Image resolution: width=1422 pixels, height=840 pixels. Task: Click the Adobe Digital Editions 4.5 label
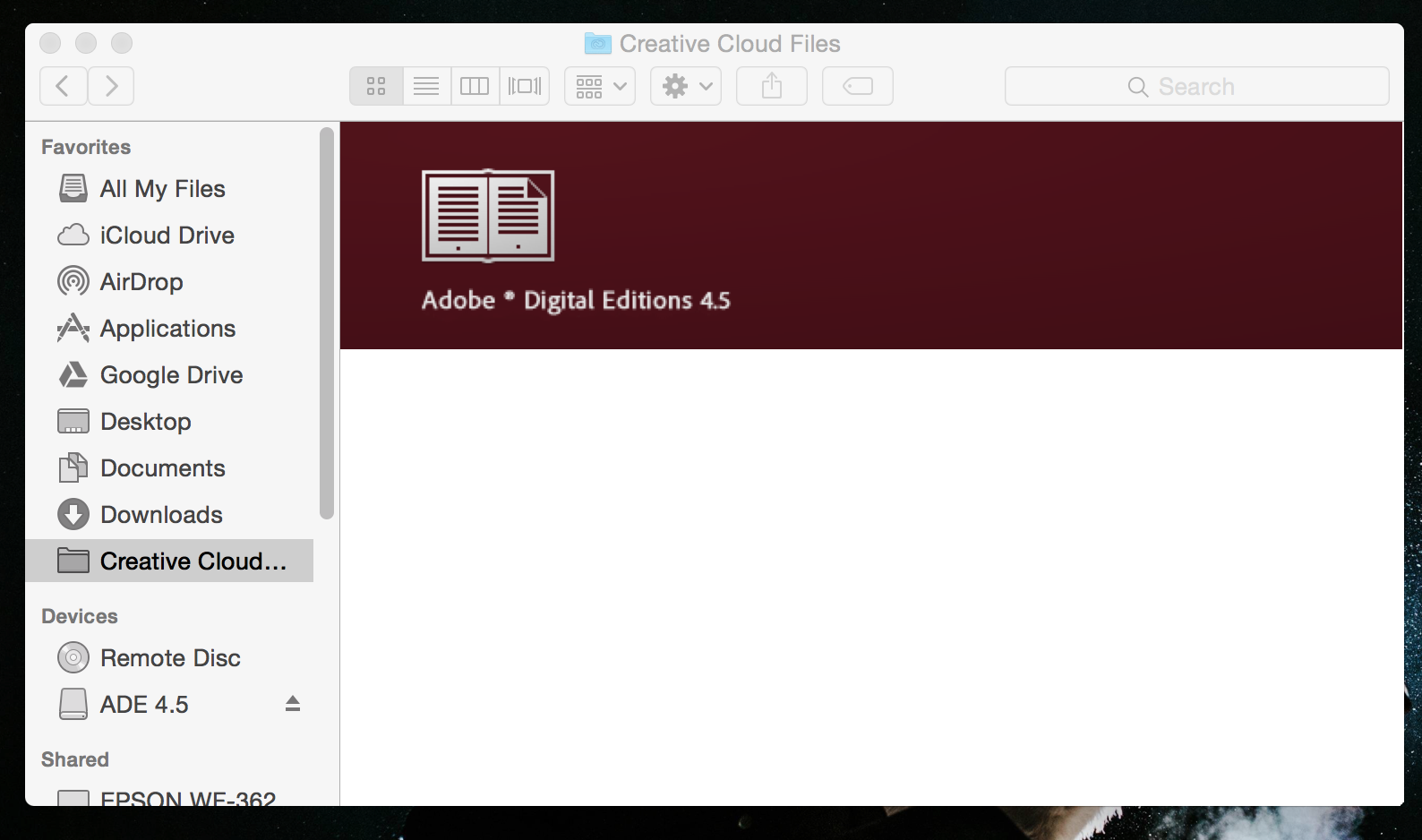click(x=576, y=300)
